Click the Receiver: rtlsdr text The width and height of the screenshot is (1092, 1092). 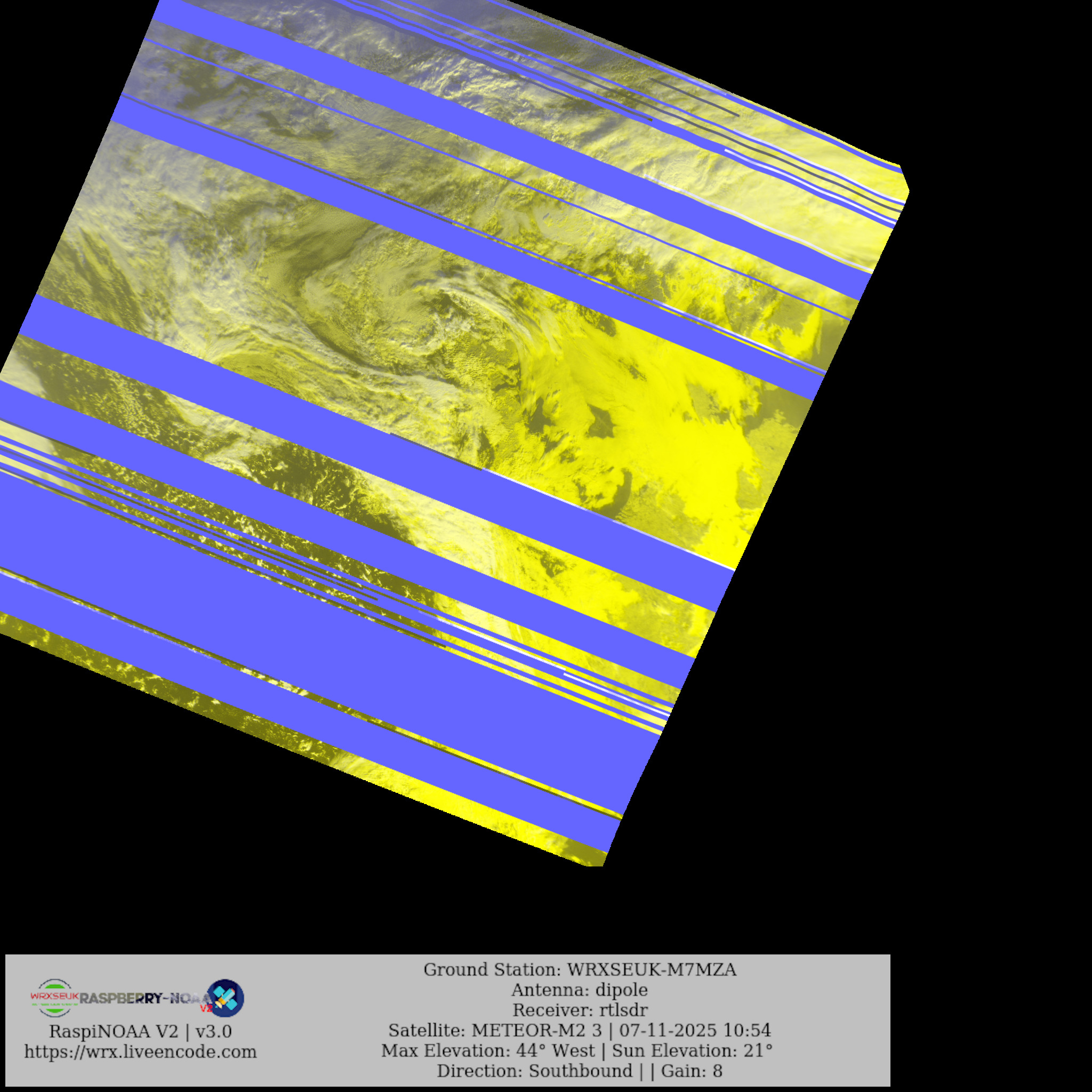point(580,1010)
